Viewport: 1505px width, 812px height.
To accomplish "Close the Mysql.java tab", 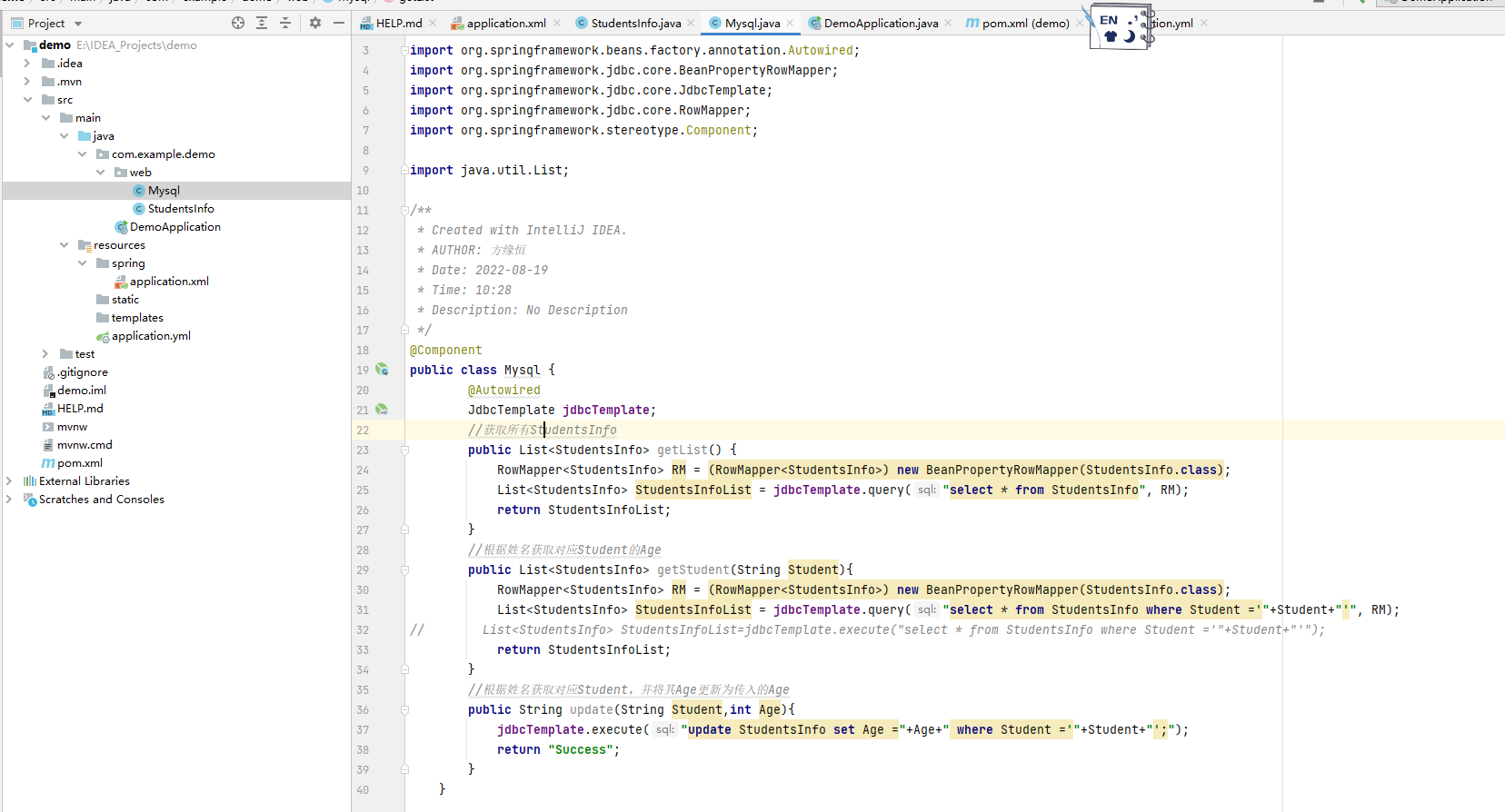I will 790,23.
